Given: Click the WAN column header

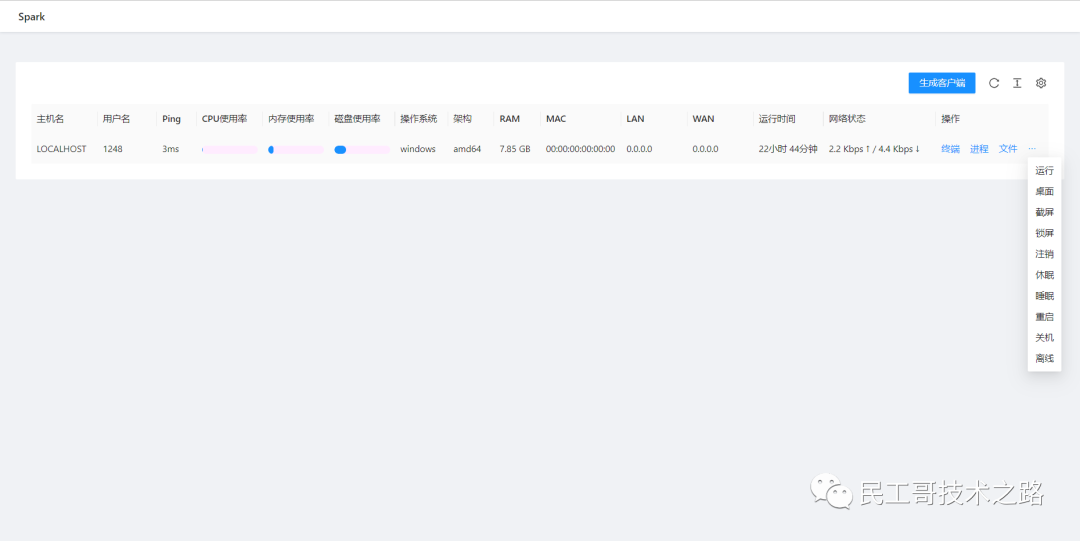Looking at the screenshot, I should 703,119.
